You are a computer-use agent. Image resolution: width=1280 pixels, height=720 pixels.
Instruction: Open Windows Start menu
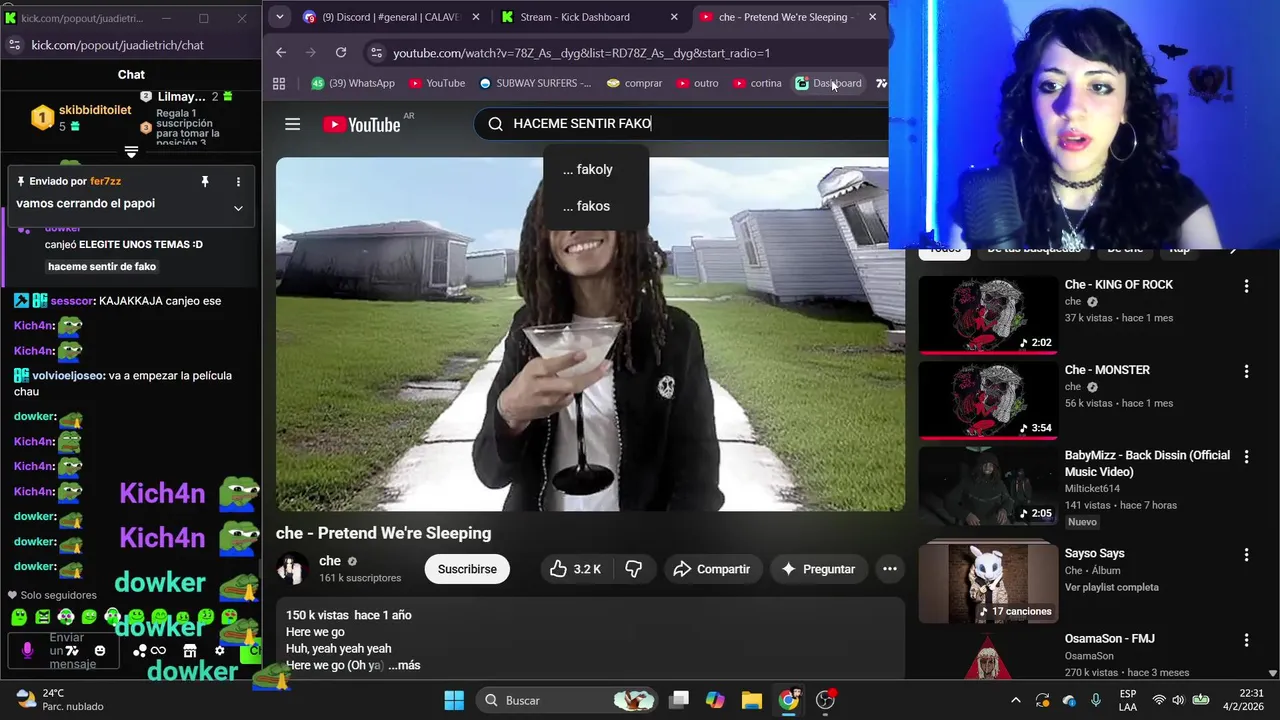point(454,700)
